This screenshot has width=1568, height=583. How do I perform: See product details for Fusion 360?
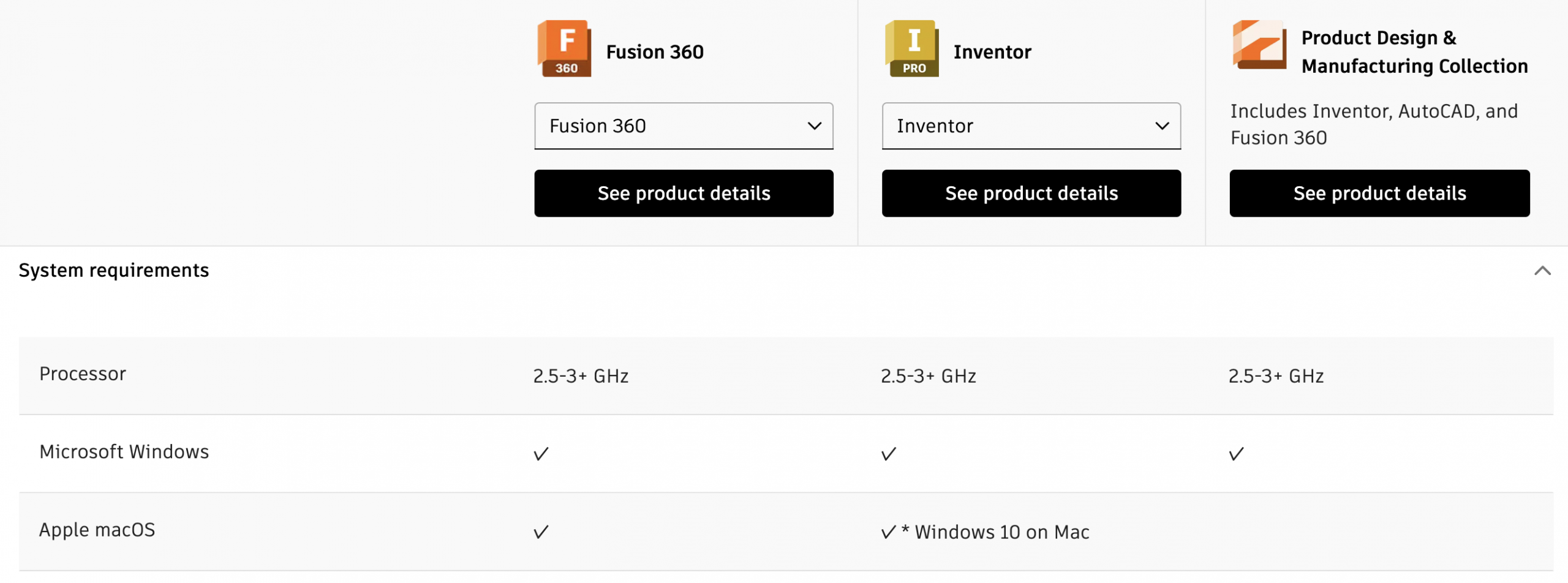point(684,194)
